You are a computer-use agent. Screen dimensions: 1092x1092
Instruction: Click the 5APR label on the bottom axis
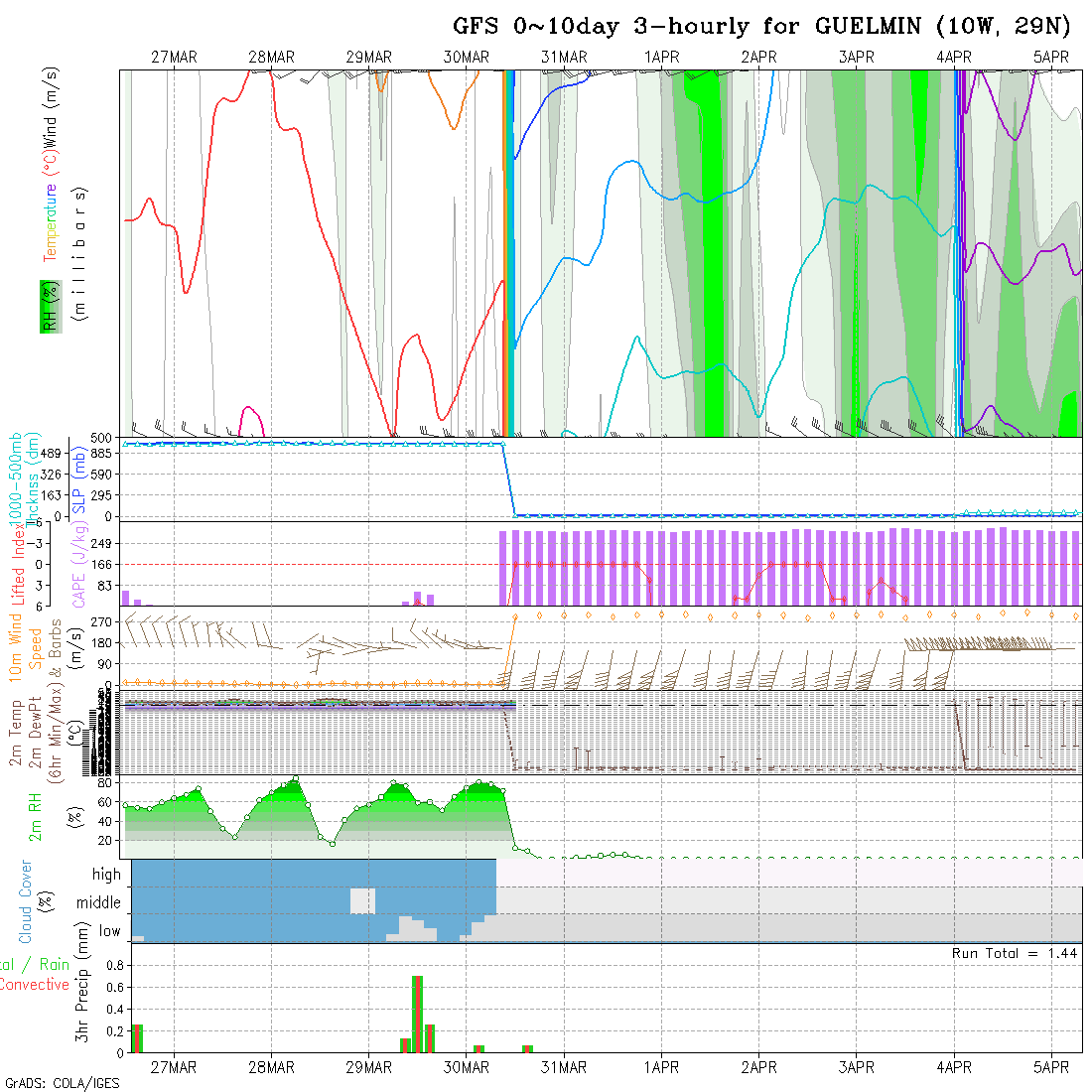[1051, 1067]
